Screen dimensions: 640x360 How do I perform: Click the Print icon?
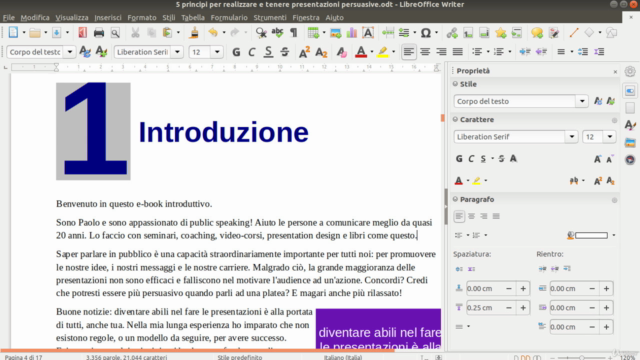coord(99,33)
